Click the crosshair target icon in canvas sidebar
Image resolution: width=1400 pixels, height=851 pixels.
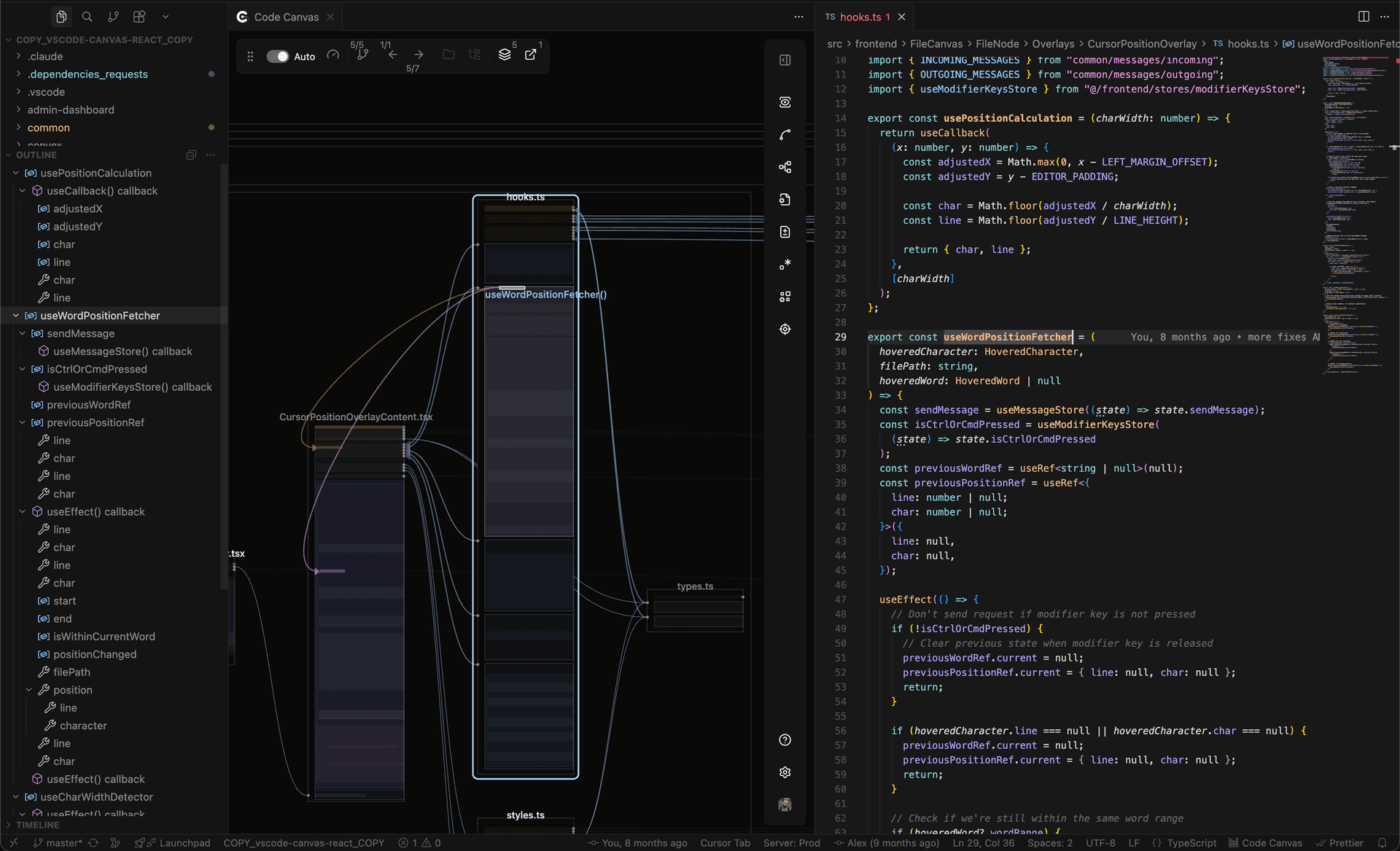tap(785, 329)
